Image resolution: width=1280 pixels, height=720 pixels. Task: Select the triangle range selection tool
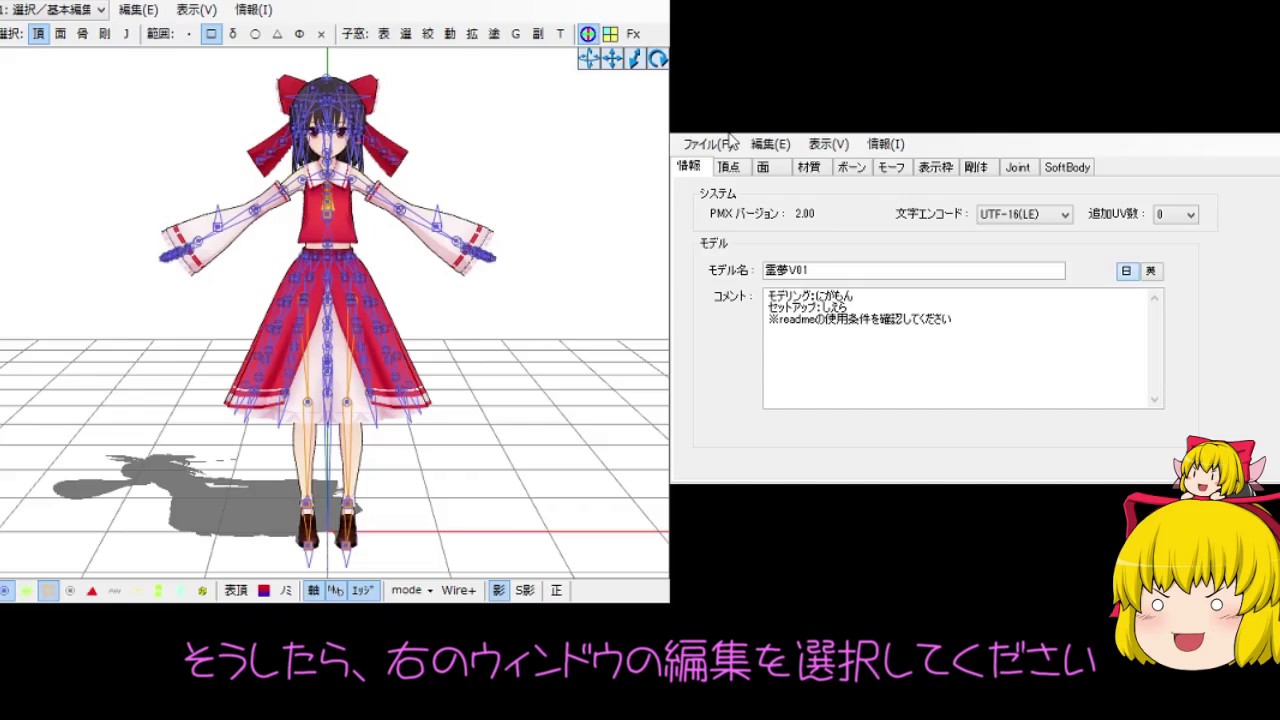[277, 34]
